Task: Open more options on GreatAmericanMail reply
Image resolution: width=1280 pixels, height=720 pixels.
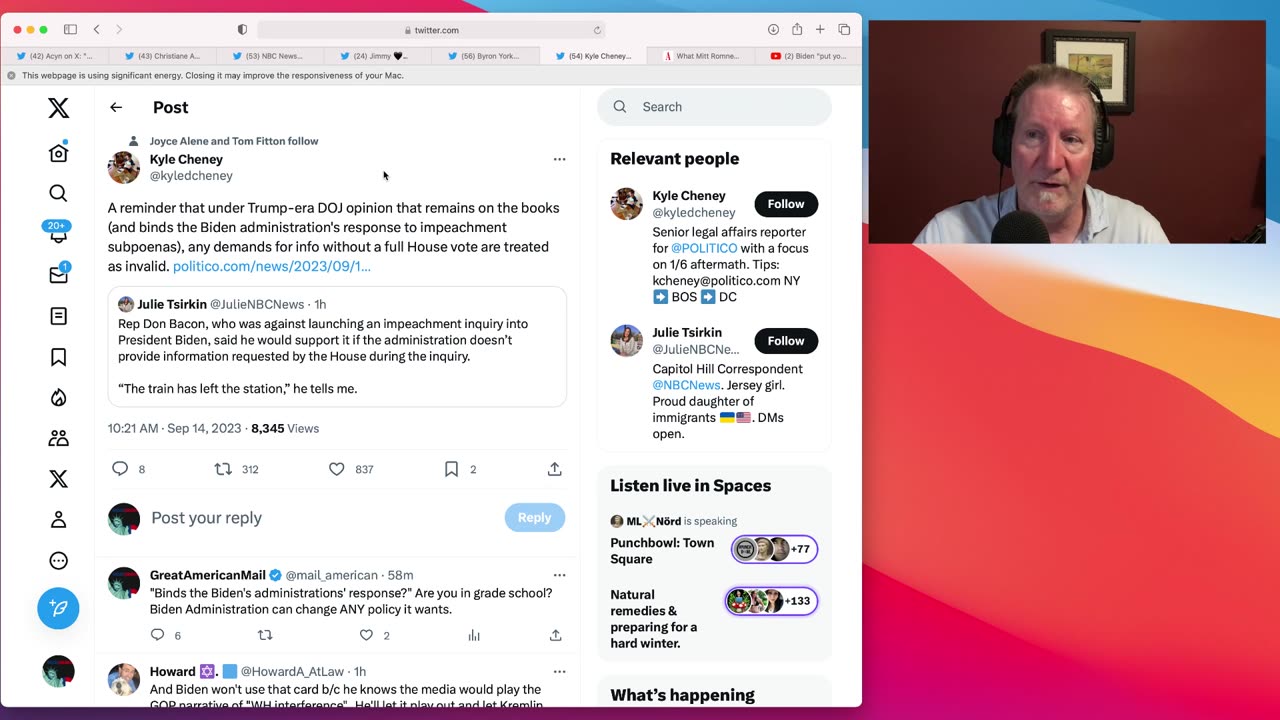Action: 559,575
